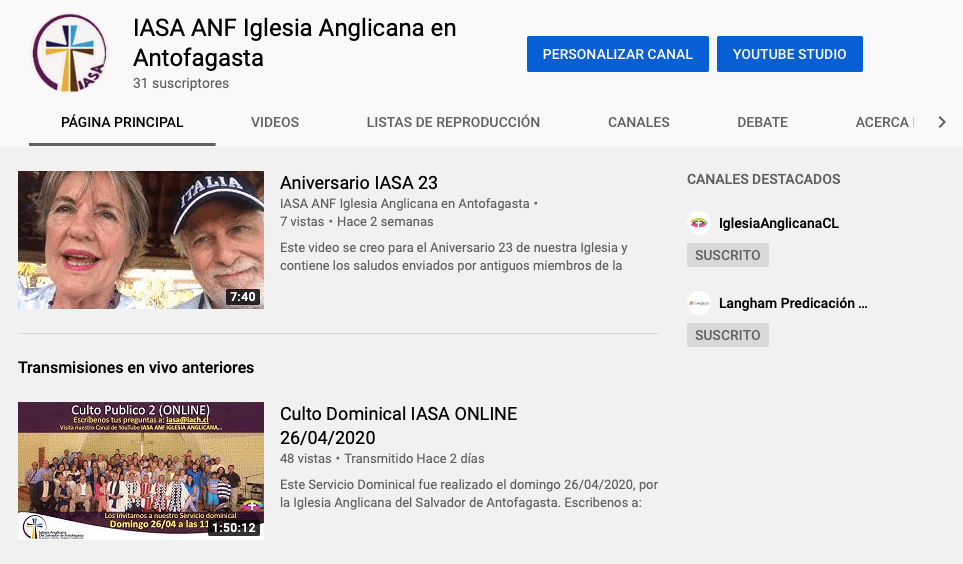The width and height of the screenshot is (963, 564).
Task: Click the Langham Predicación channel icon
Action: coord(699,303)
